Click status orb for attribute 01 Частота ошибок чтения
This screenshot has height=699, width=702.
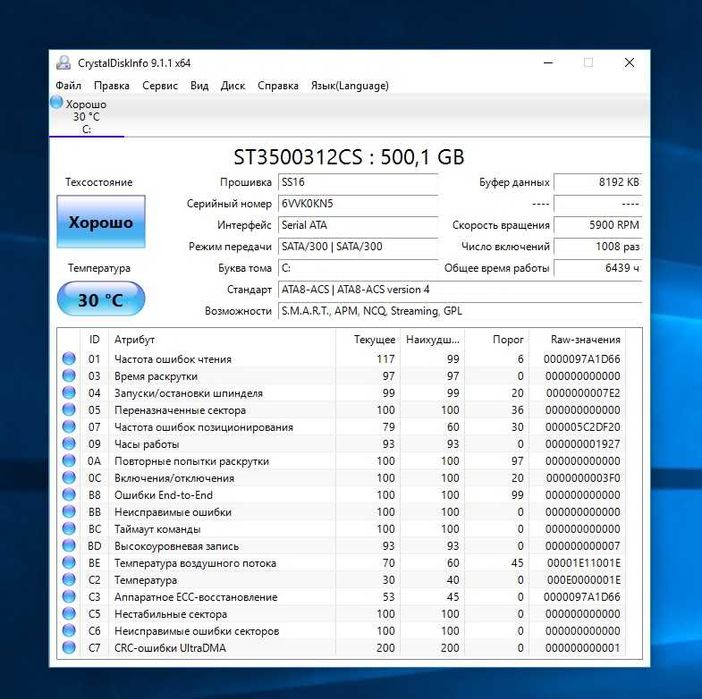[69, 359]
